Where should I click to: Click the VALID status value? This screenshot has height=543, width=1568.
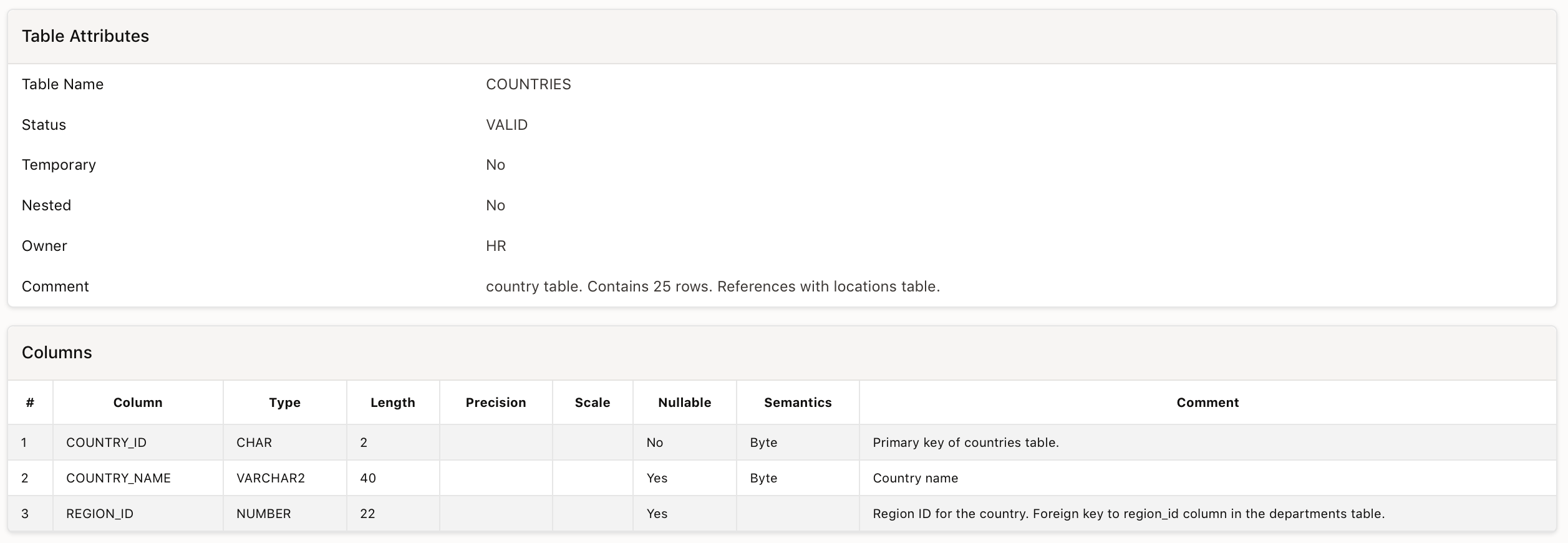[506, 125]
